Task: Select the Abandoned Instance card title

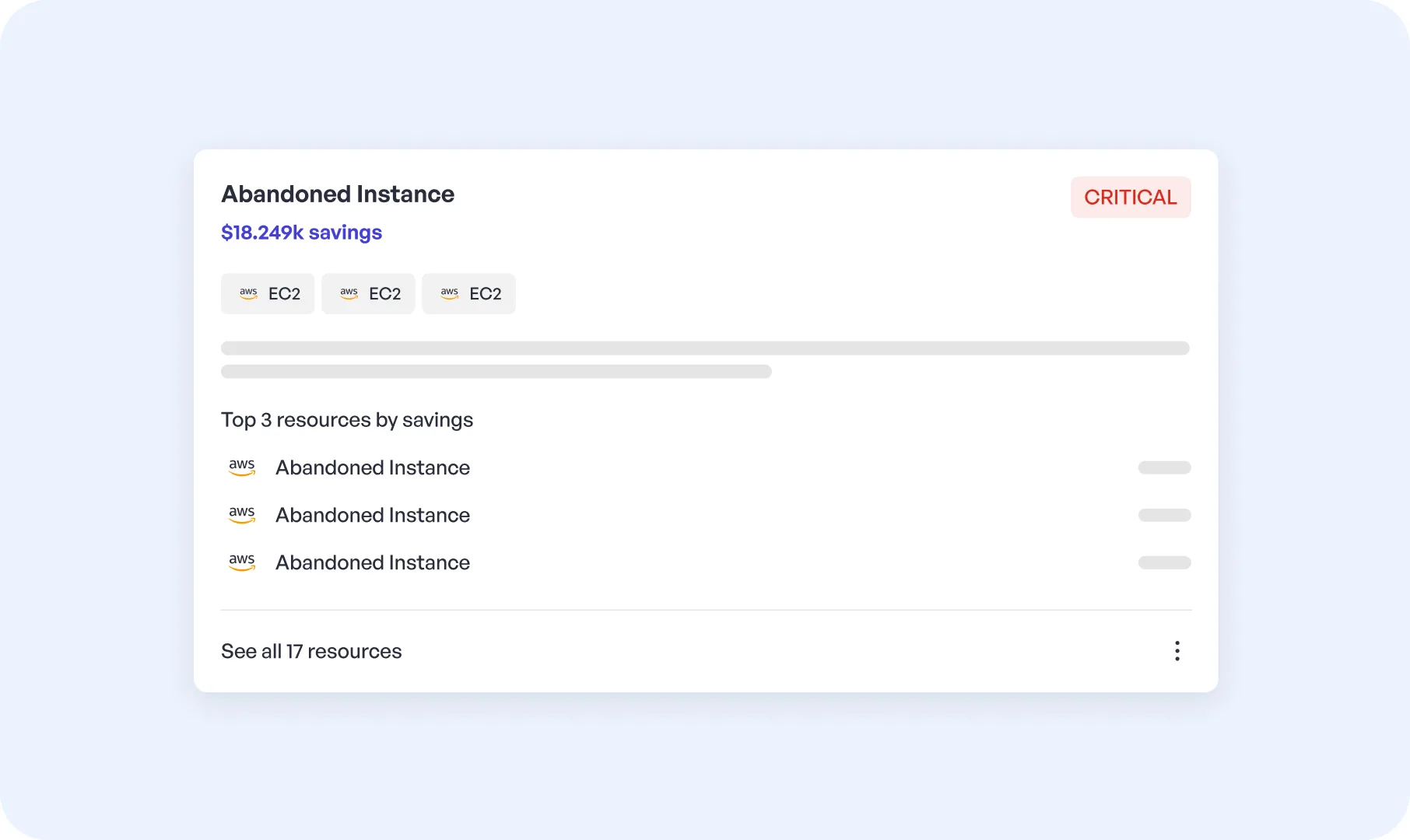Action: pyautogui.click(x=338, y=194)
